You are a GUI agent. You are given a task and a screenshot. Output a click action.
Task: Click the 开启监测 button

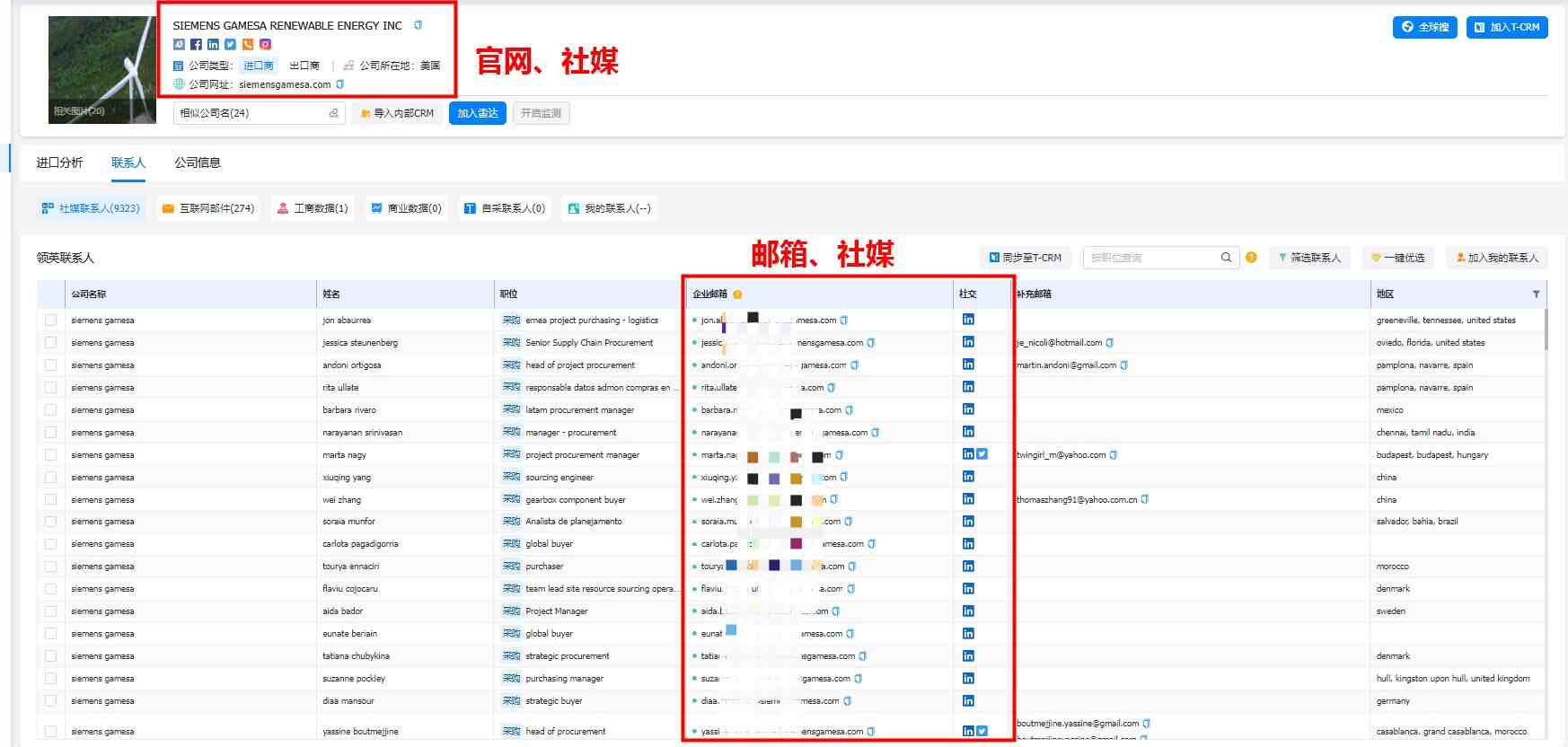(541, 113)
